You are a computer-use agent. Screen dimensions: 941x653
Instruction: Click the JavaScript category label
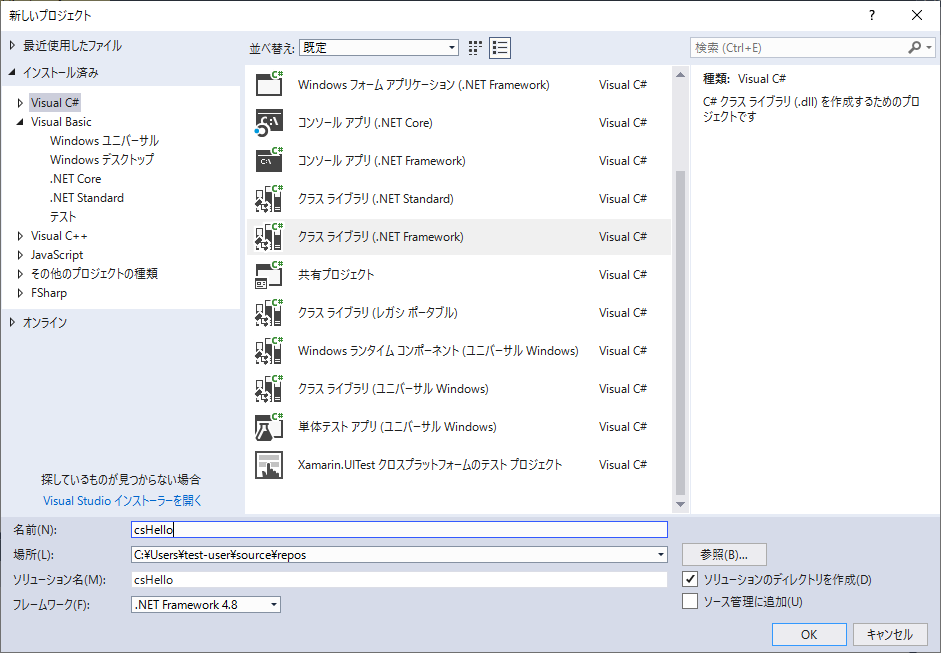tap(57, 255)
